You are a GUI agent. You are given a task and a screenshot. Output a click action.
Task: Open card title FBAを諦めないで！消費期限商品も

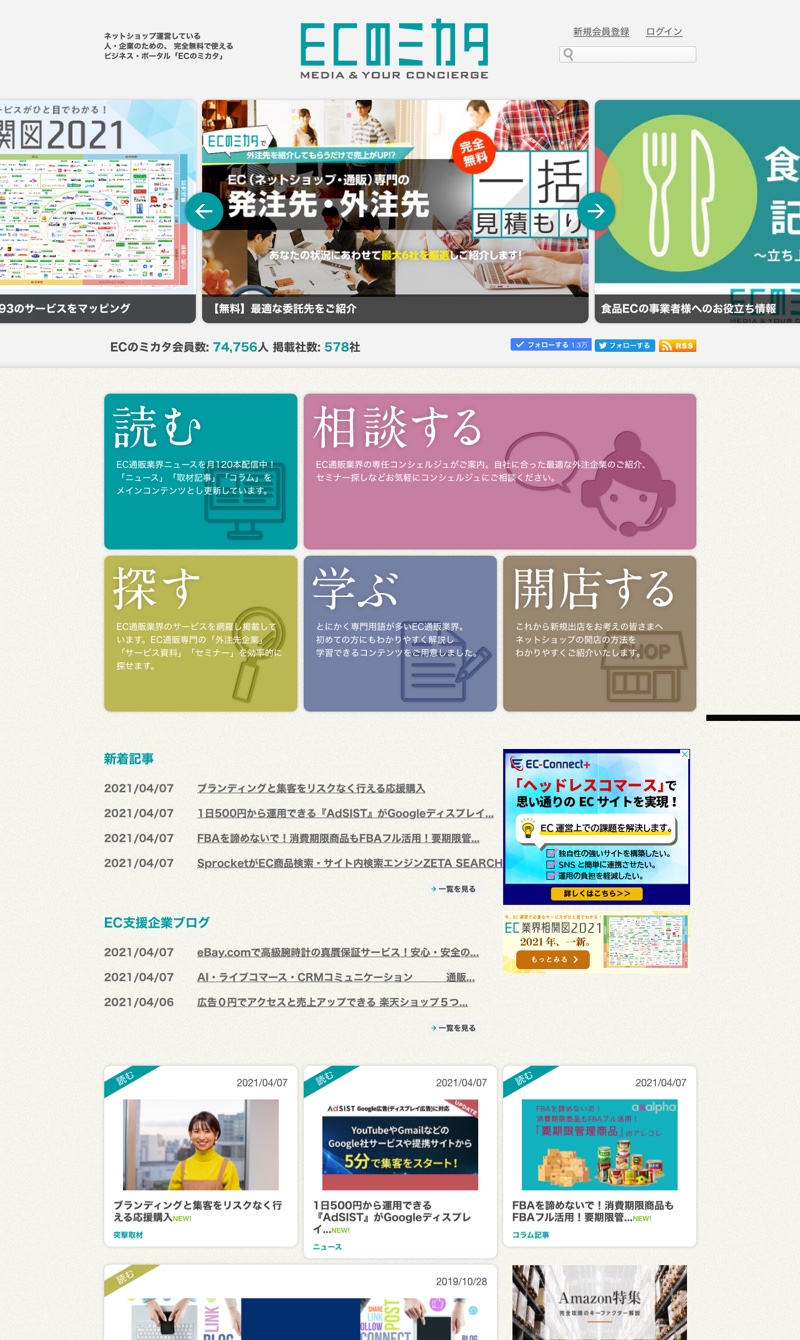point(593,1212)
